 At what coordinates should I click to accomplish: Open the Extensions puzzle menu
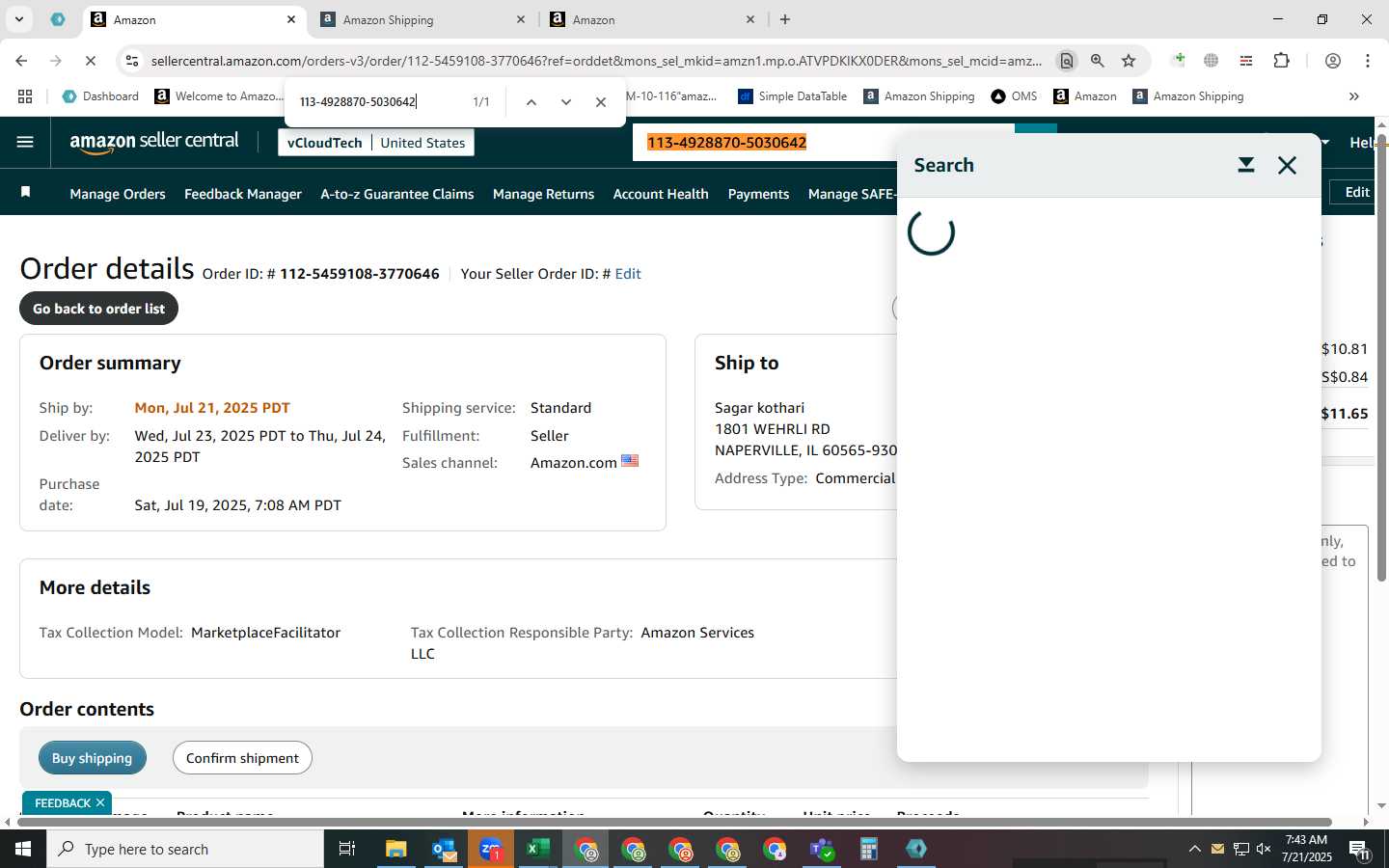(1281, 61)
